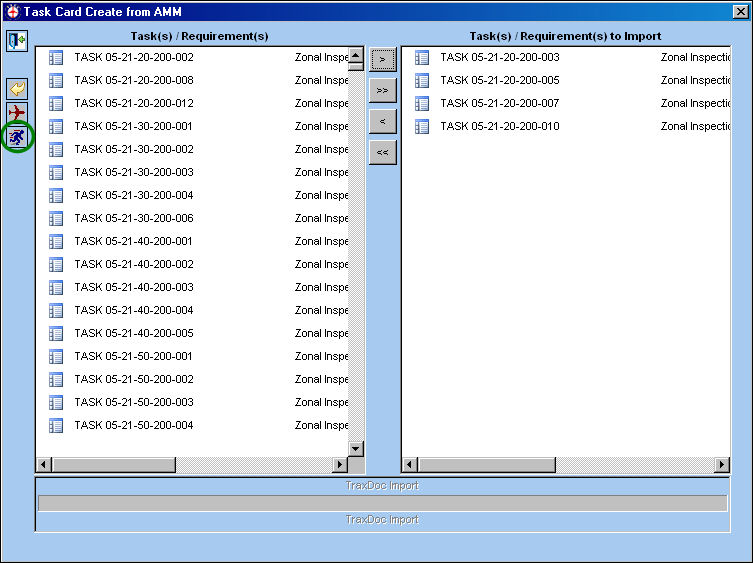Click left arrow of import list horizontal scrollbar
This screenshot has width=753, height=563.
[410, 465]
